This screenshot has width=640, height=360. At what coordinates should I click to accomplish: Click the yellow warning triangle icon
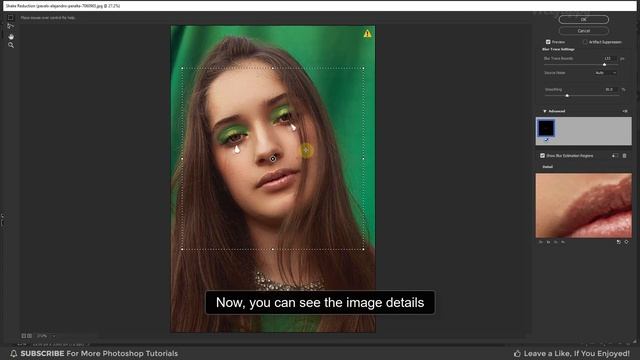pyautogui.click(x=367, y=33)
